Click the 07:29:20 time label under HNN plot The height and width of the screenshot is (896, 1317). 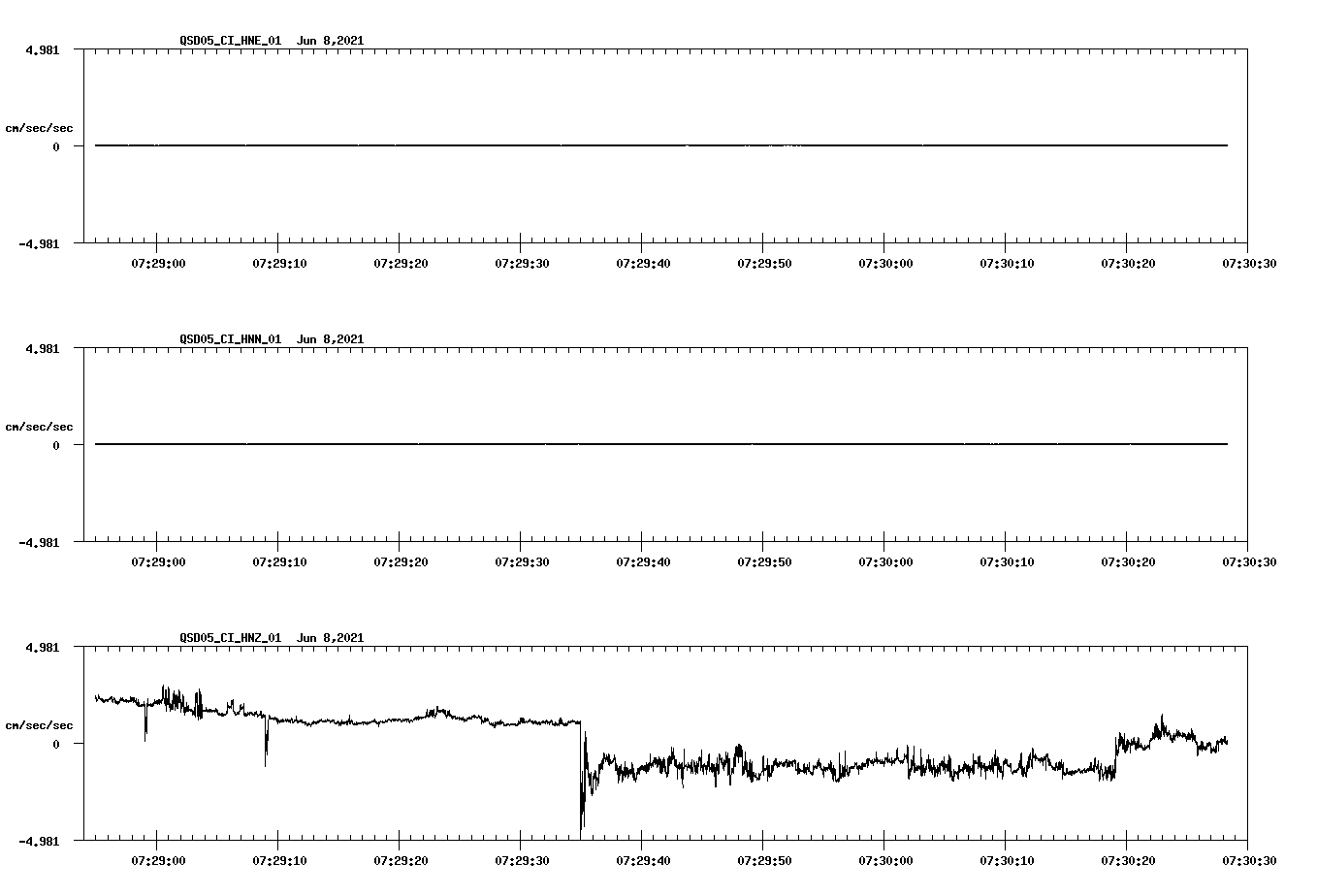click(401, 561)
